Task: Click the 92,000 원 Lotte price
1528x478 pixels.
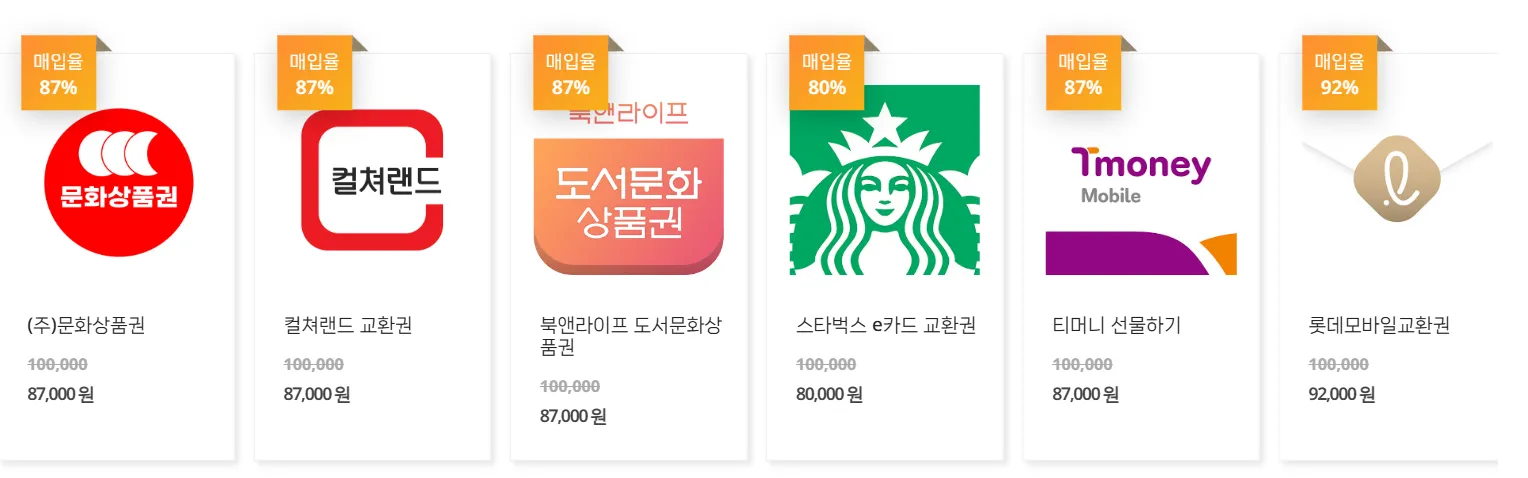Action: (x=1341, y=394)
